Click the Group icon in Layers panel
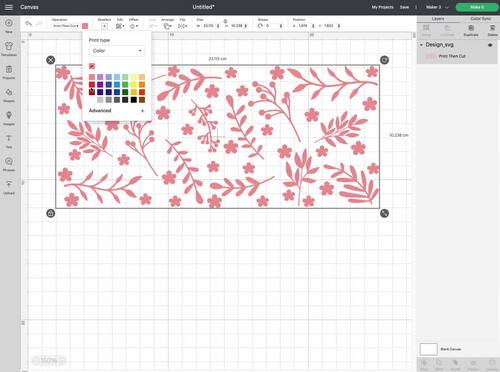Viewport: 500px width, 372px height. click(426, 28)
